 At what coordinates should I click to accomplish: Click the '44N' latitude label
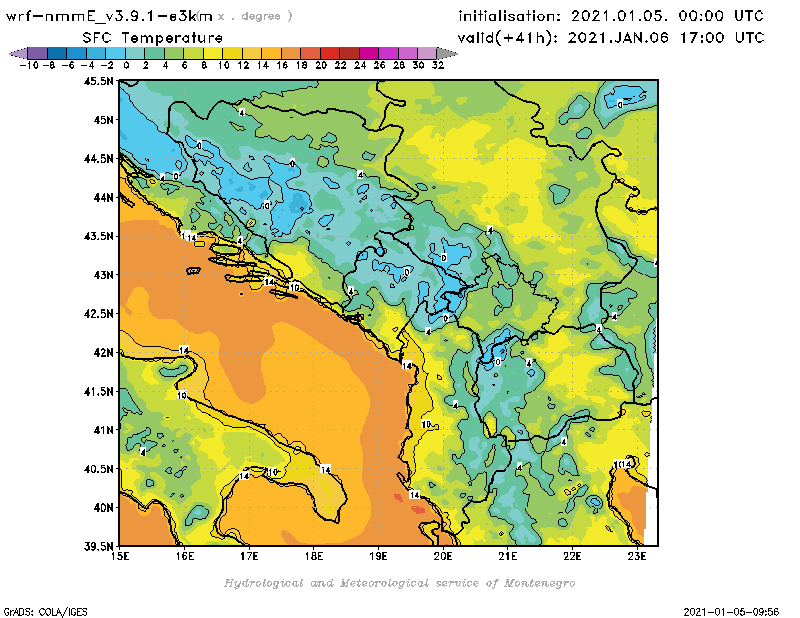(103, 197)
